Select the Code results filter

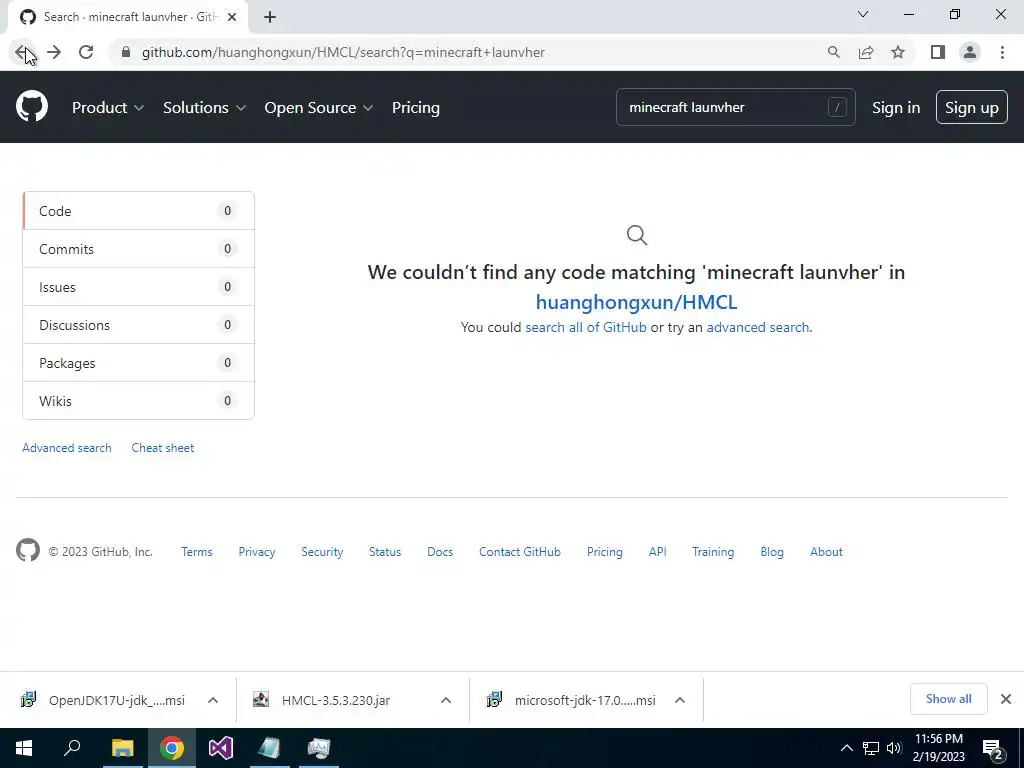138,211
